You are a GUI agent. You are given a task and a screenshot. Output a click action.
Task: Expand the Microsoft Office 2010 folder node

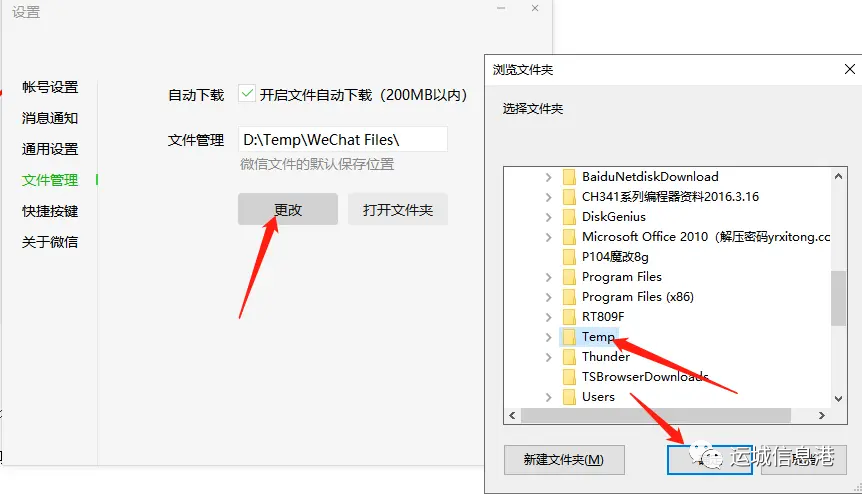[x=548, y=237]
